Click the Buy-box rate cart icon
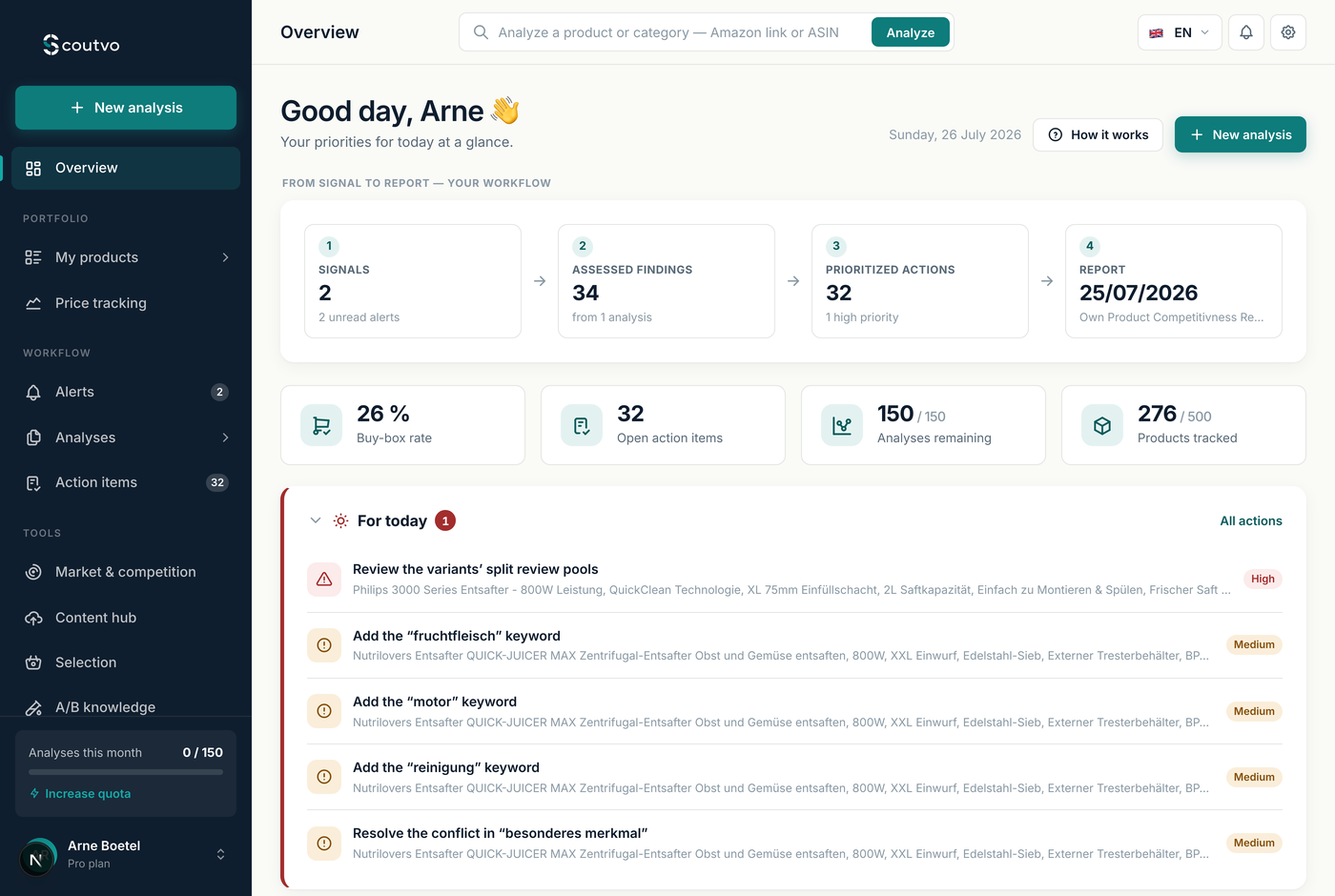 pos(321,425)
